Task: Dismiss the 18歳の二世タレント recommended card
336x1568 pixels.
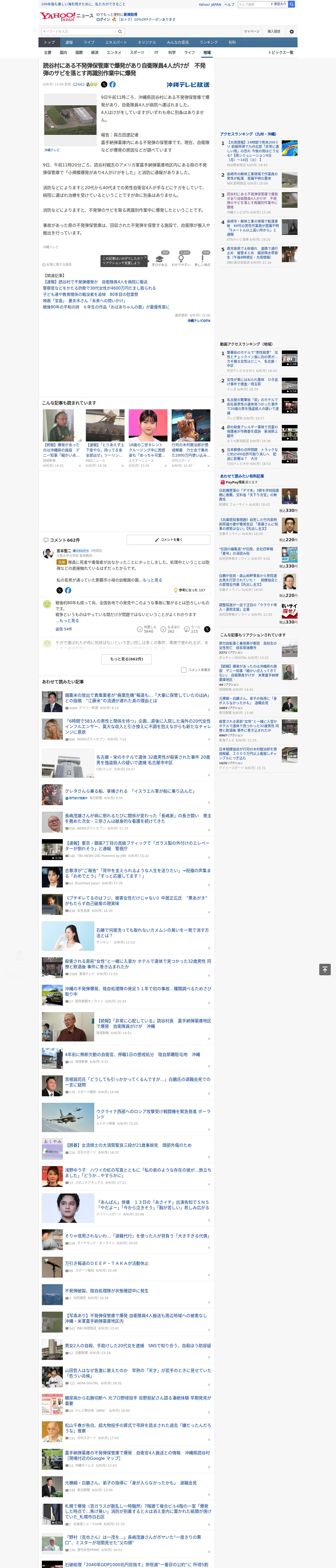Action: coord(166,466)
